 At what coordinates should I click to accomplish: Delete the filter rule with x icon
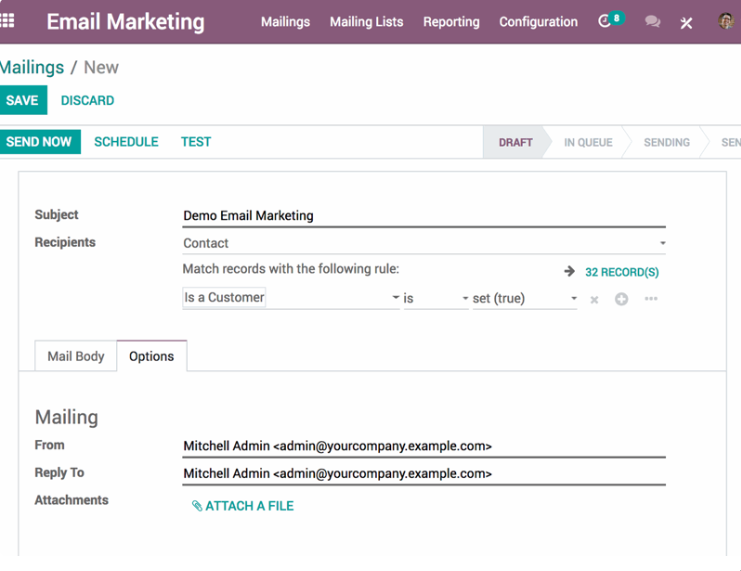tap(594, 299)
